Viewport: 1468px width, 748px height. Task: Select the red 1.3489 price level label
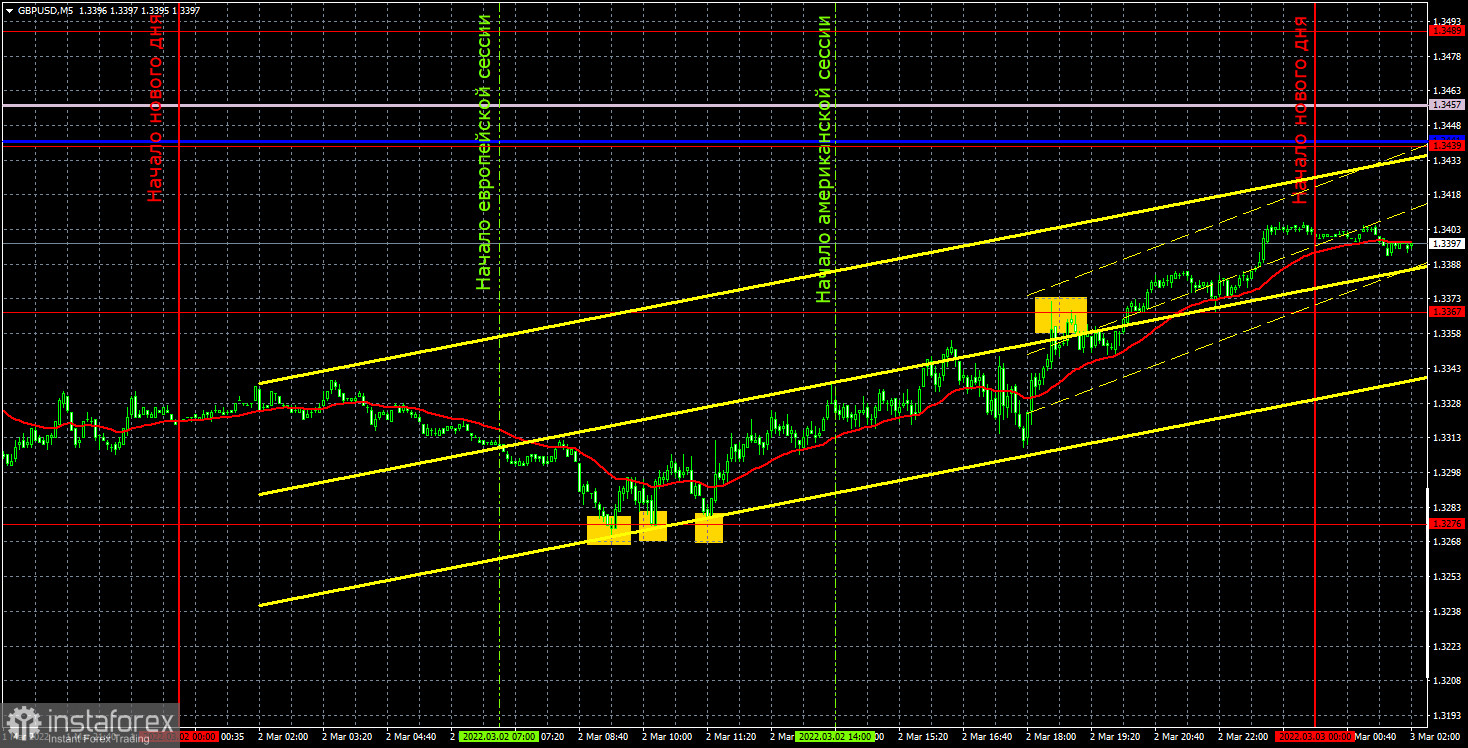click(1447, 31)
